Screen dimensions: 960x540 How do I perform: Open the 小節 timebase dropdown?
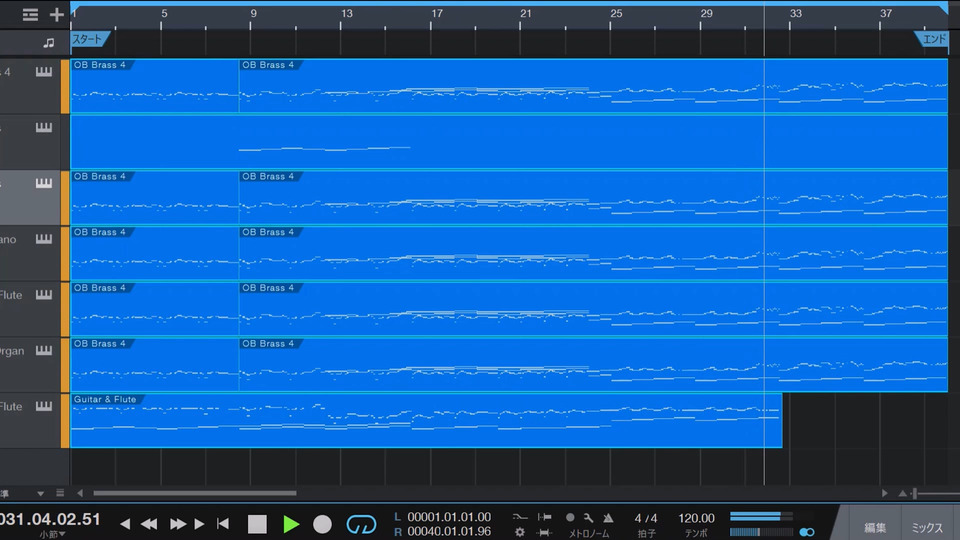pyautogui.click(x=52, y=534)
